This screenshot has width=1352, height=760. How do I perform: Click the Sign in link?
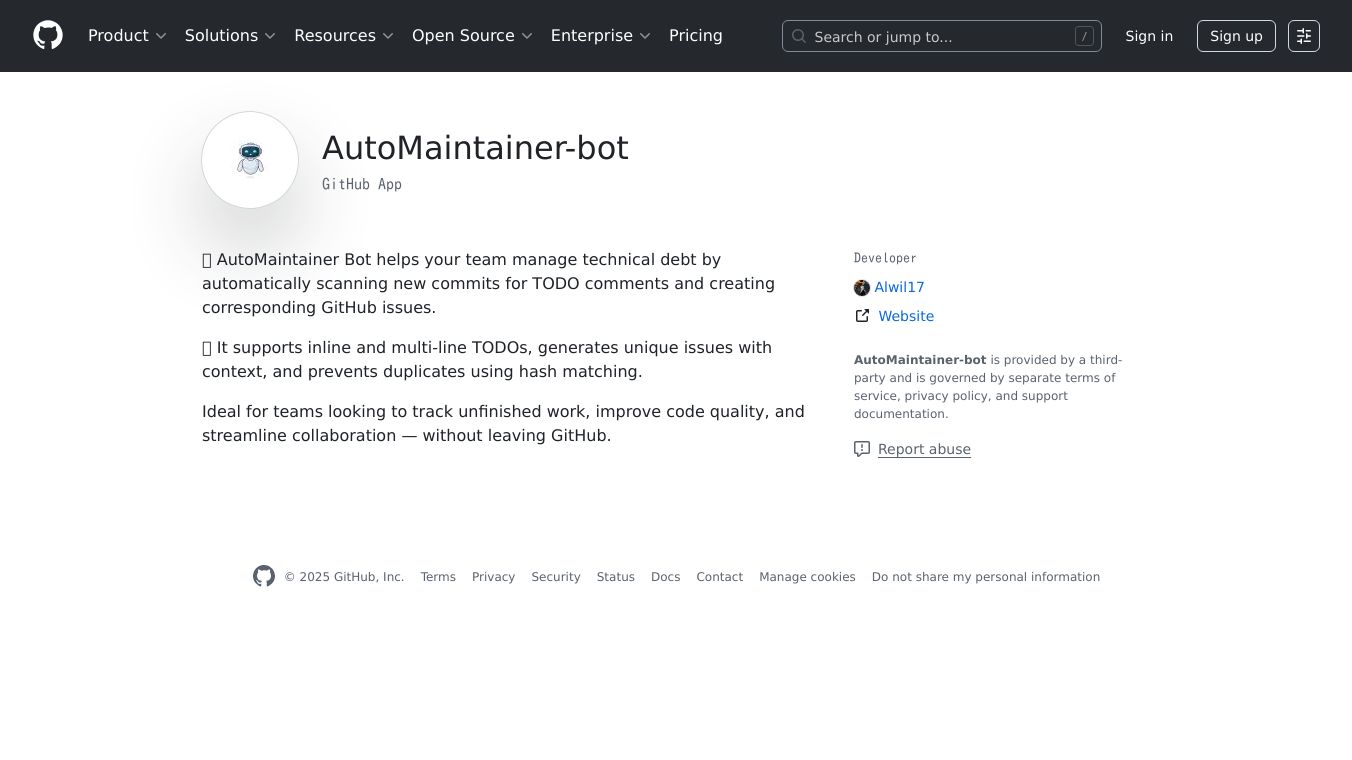click(1148, 36)
